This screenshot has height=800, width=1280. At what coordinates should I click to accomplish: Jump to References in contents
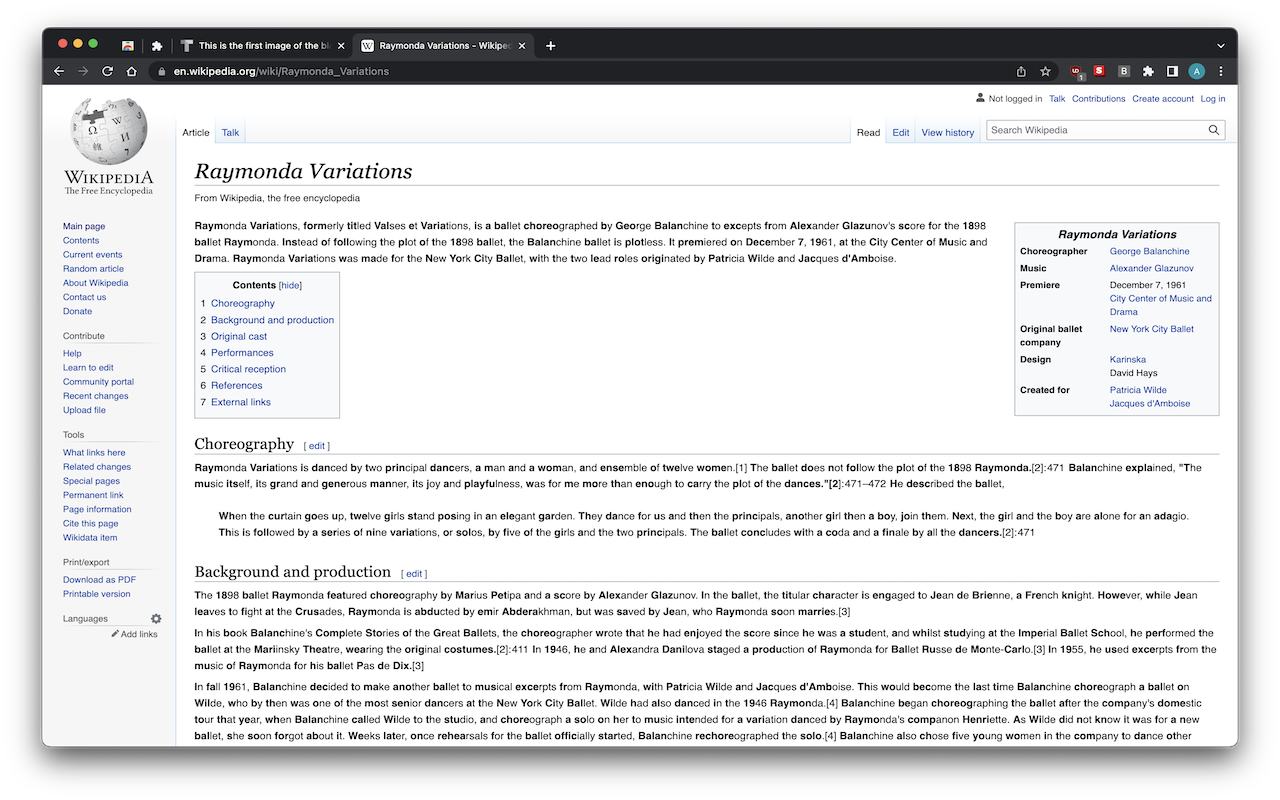pyautogui.click(x=237, y=385)
